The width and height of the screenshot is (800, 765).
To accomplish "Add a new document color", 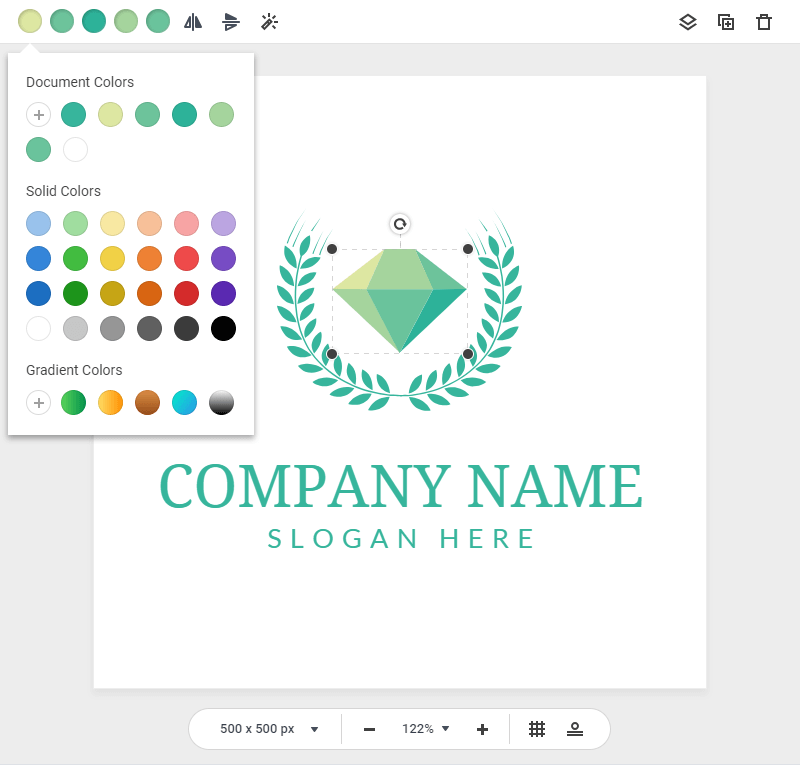I will (38, 115).
